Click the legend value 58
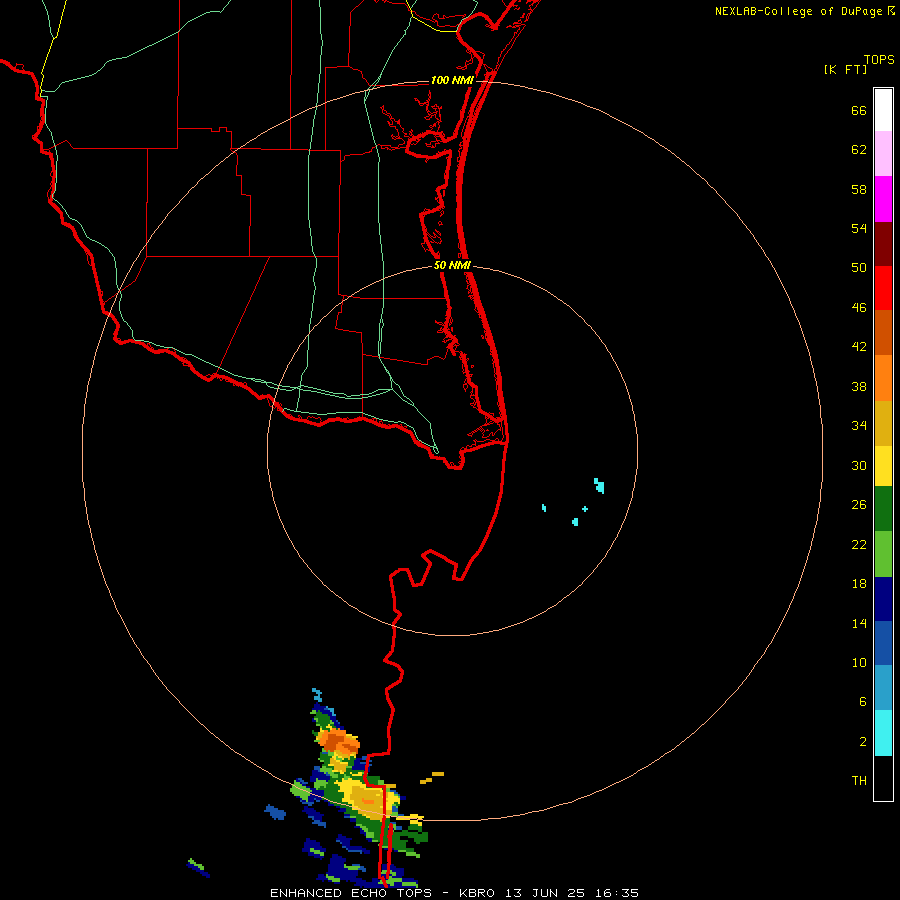The width and height of the screenshot is (900, 900). (859, 189)
